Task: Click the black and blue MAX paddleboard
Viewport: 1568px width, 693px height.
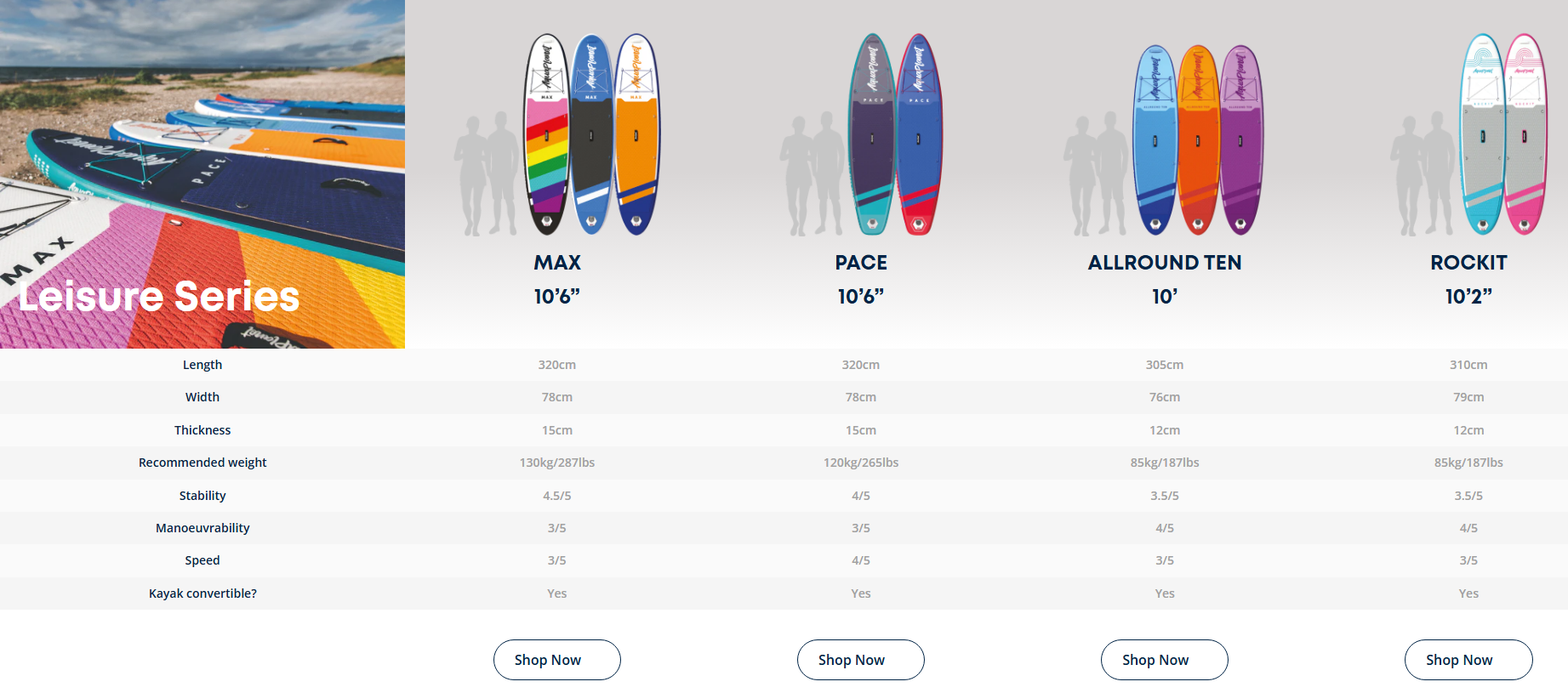Action: 591,136
